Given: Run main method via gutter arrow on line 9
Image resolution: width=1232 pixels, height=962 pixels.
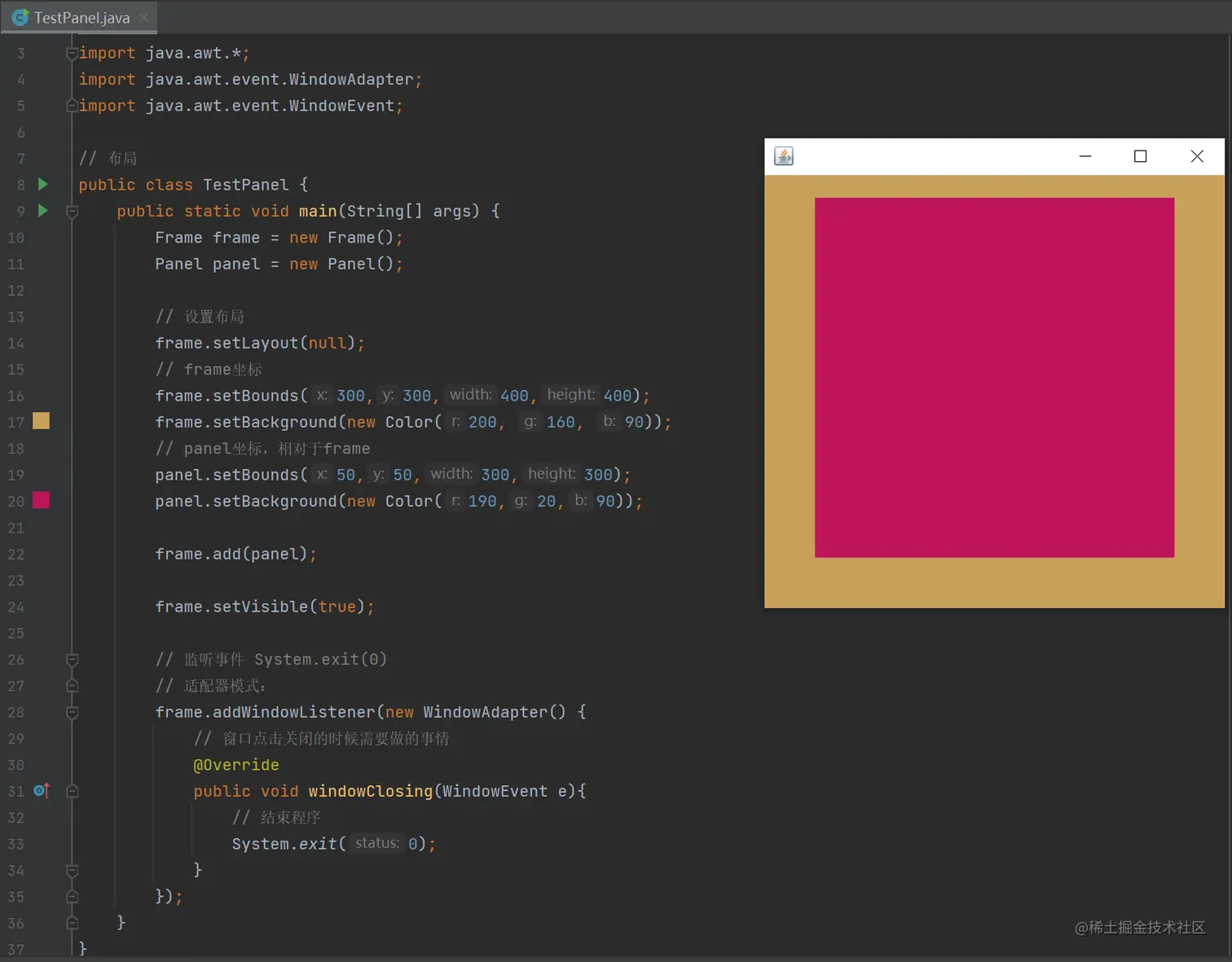Looking at the screenshot, I should [43, 211].
